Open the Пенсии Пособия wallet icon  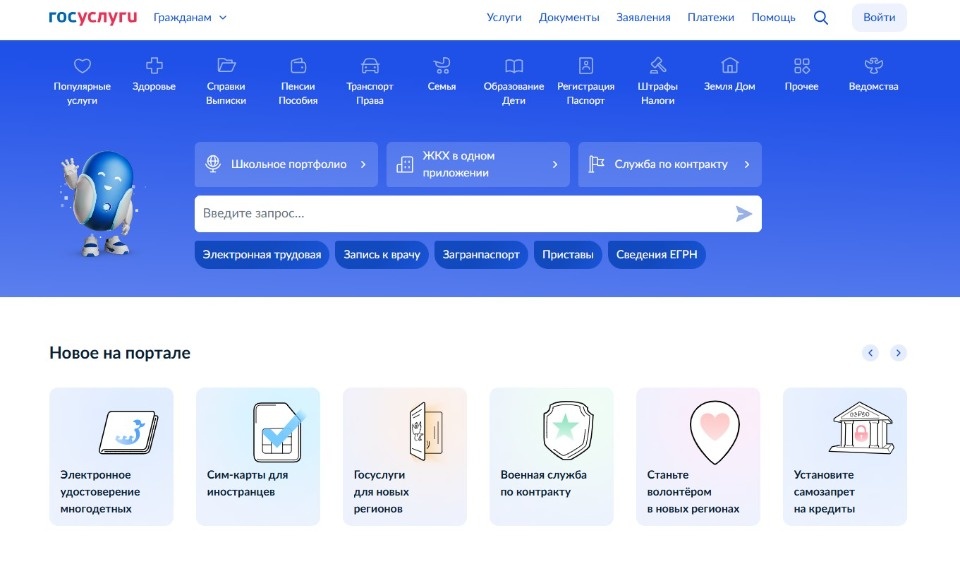(x=298, y=66)
